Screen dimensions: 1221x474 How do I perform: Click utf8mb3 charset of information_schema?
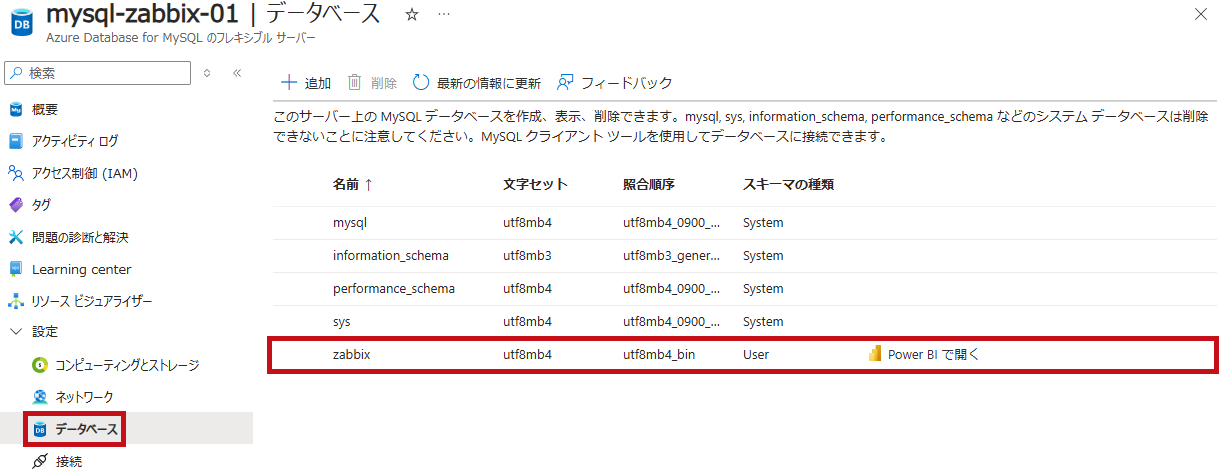point(527,256)
